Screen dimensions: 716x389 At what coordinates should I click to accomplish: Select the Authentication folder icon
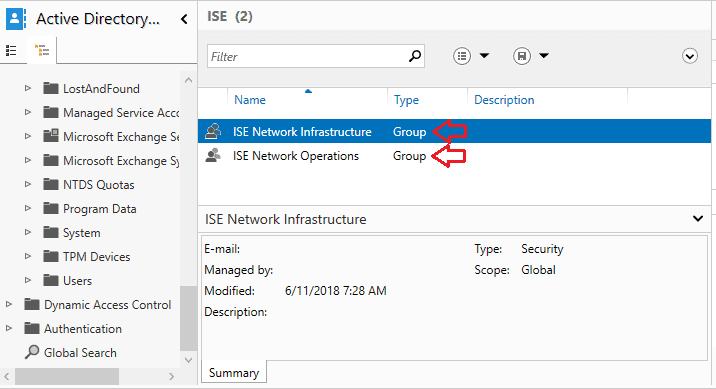[x=32, y=328]
